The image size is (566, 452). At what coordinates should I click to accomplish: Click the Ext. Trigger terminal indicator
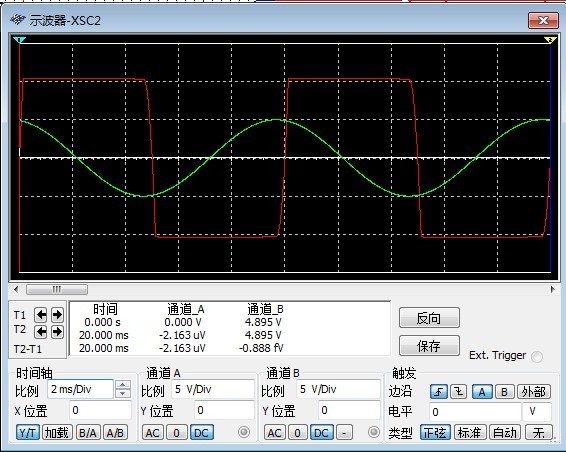(x=537, y=356)
